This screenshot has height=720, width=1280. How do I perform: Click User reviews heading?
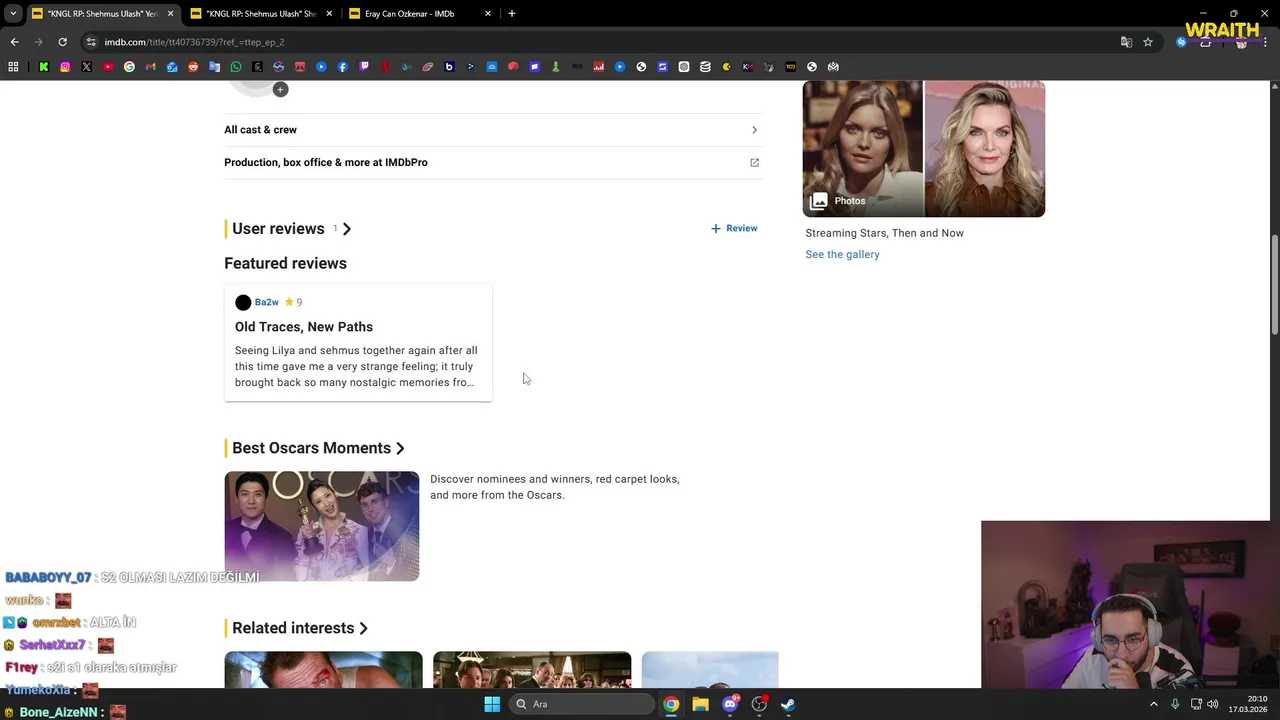[278, 229]
